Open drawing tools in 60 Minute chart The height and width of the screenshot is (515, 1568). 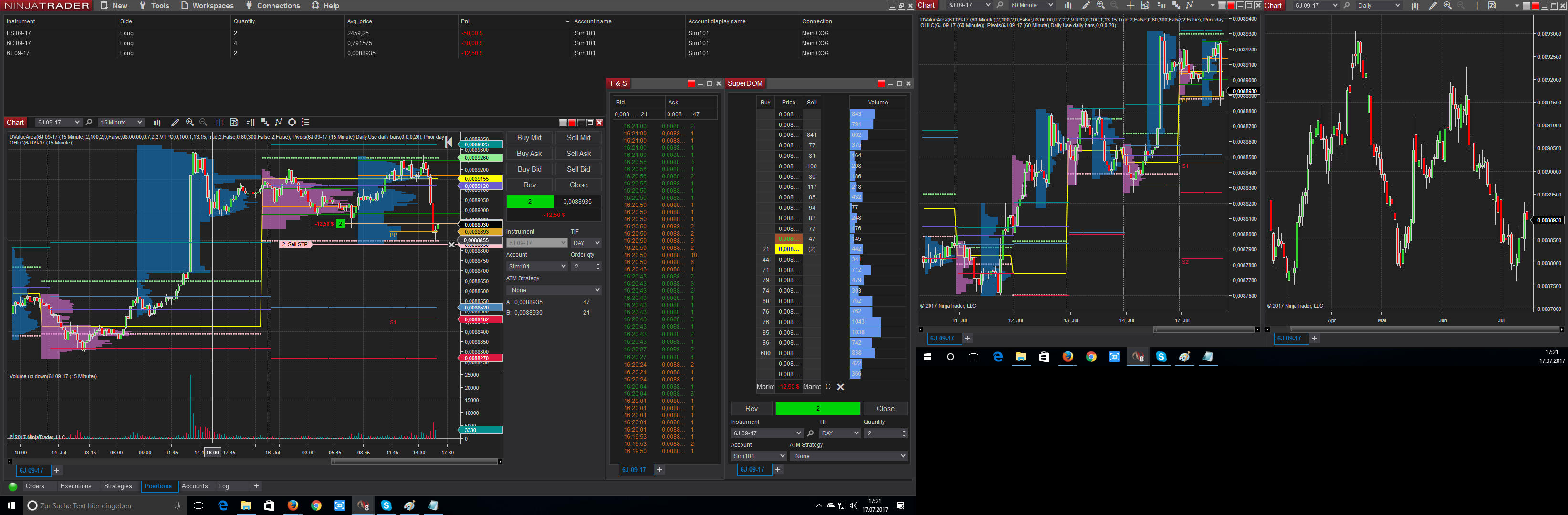click(1086, 5)
